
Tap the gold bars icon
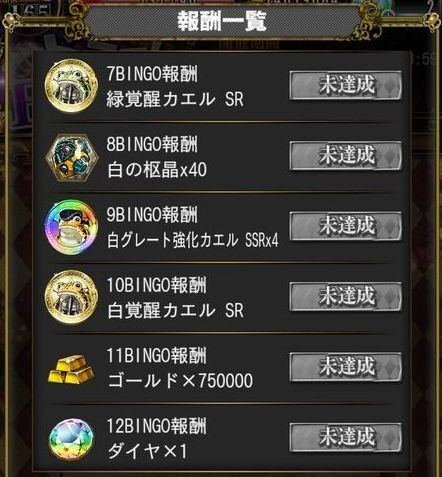point(71,369)
